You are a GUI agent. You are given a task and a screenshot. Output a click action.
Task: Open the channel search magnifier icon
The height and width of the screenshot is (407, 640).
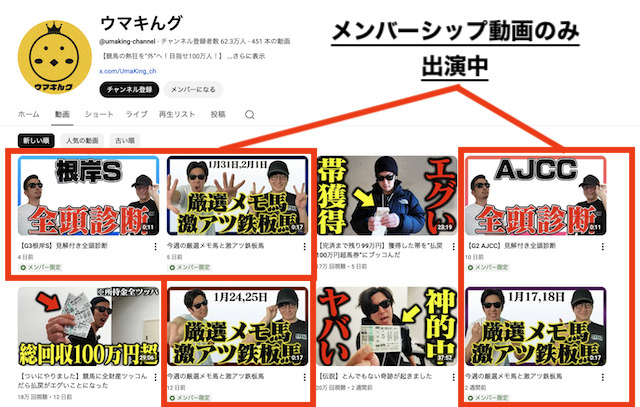click(x=250, y=115)
